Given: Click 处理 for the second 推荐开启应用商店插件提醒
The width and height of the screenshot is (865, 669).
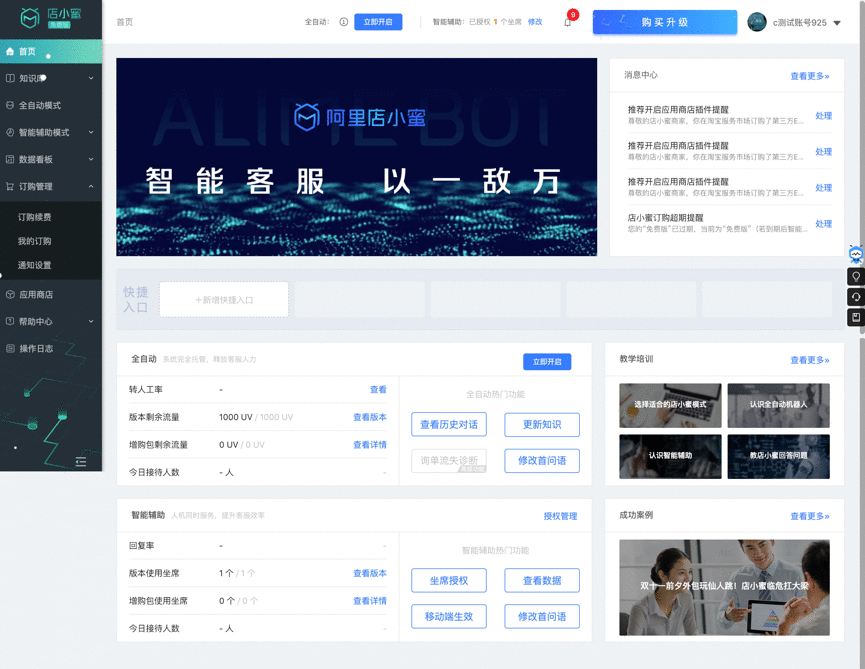Looking at the screenshot, I should (823, 152).
